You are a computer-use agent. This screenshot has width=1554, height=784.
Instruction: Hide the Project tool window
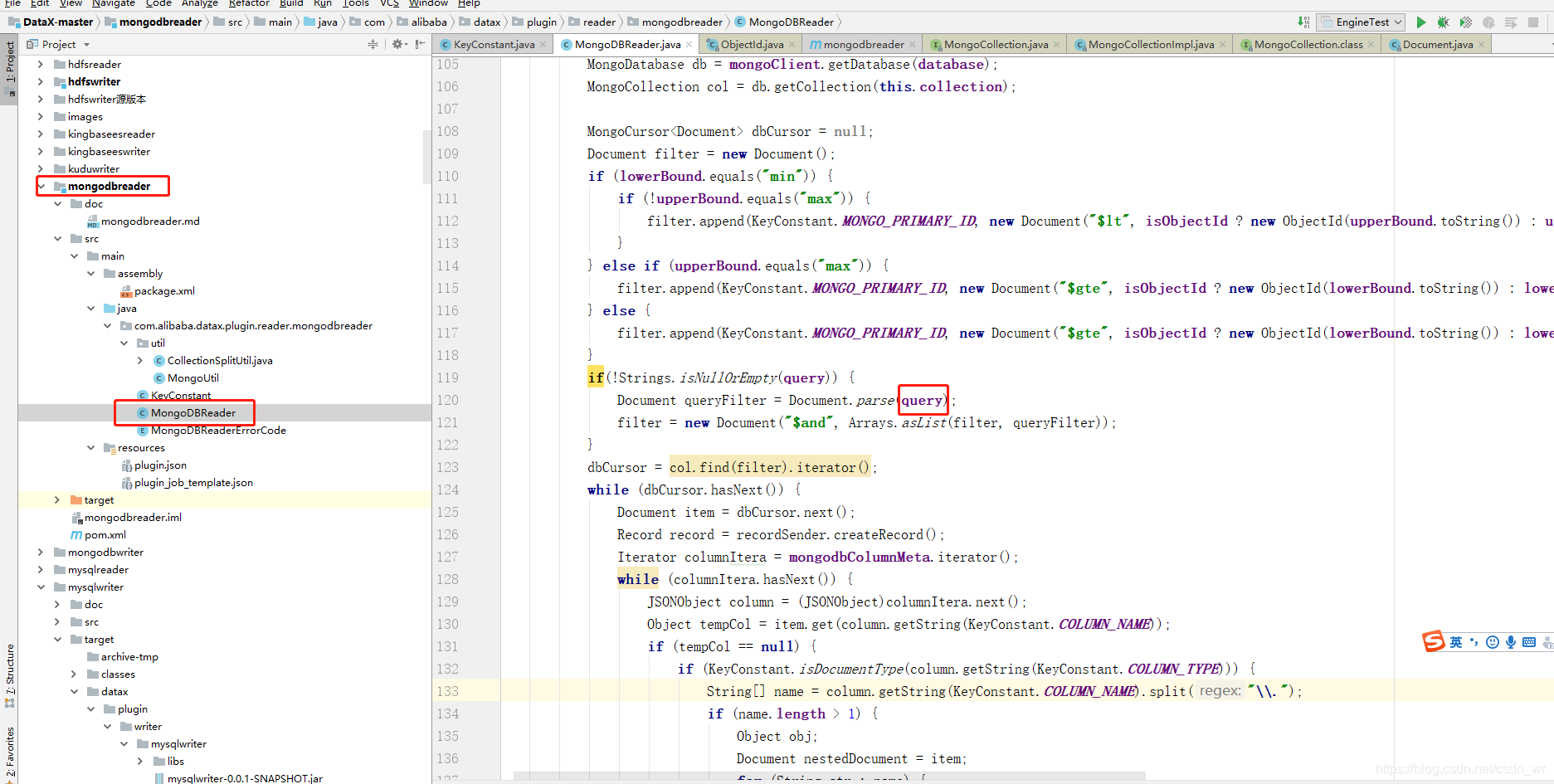[420, 44]
